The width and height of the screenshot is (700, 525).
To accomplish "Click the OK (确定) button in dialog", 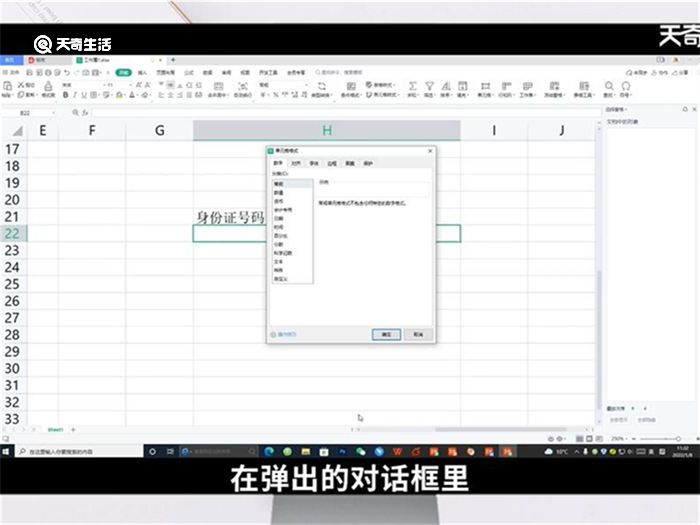I will [386, 334].
